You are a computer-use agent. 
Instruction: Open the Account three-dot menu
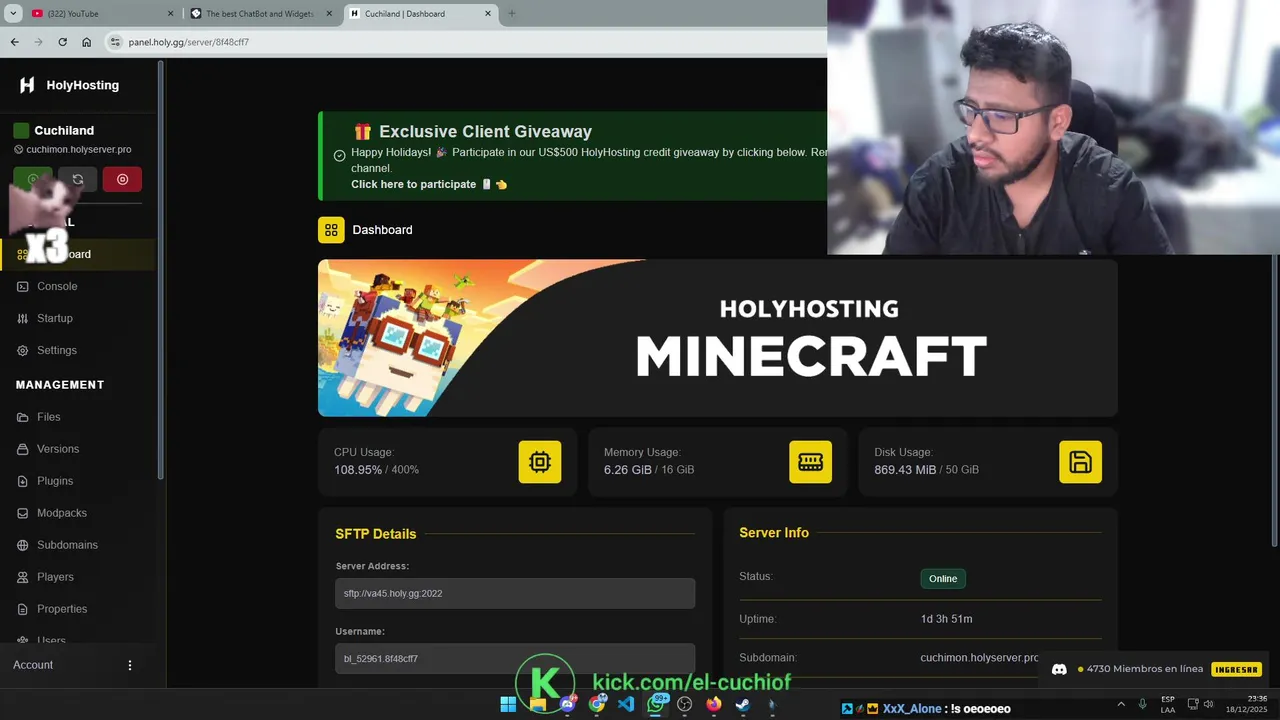129,665
